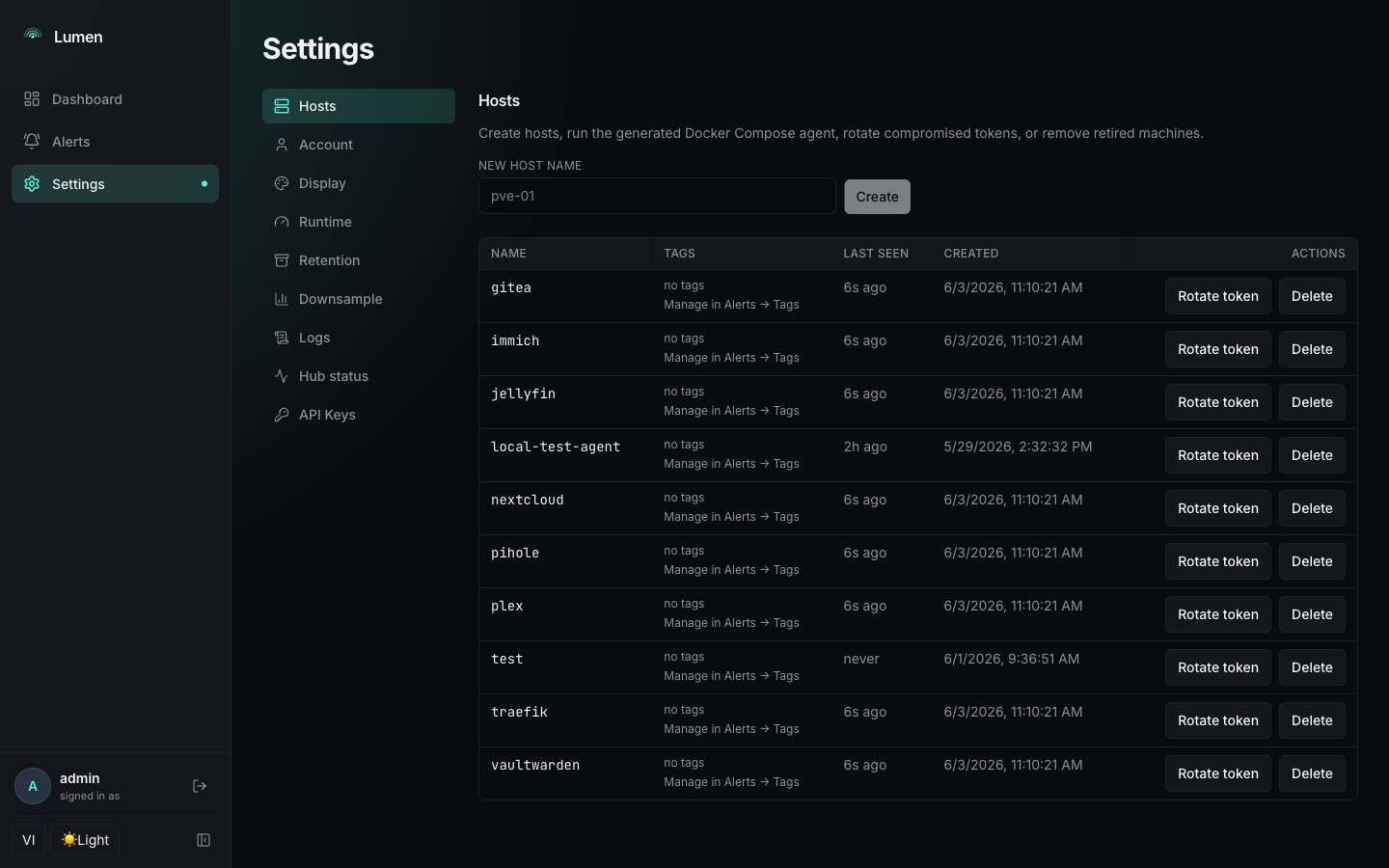Screen dimensions: 1389x868
Task: Click gitea's 'Manage in Alerts → Tags' text
Action: point(731,305)
